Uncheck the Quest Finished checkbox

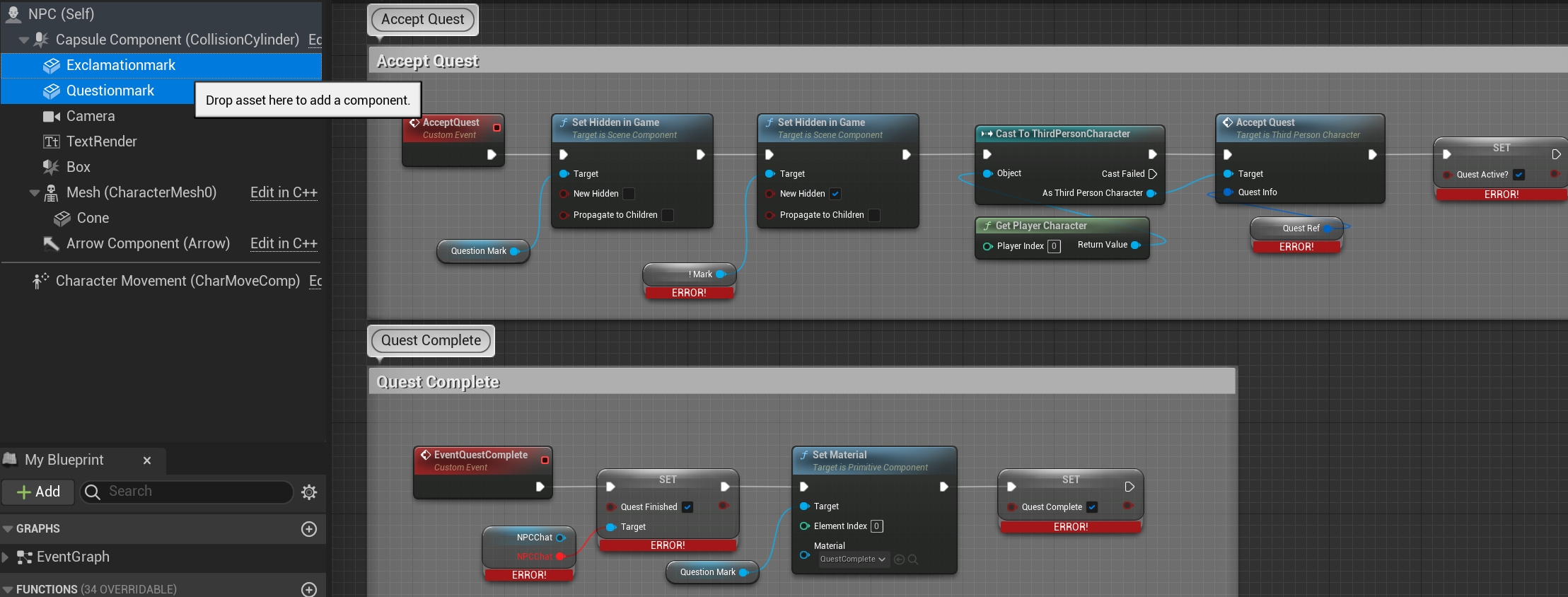tap(687, 507)
